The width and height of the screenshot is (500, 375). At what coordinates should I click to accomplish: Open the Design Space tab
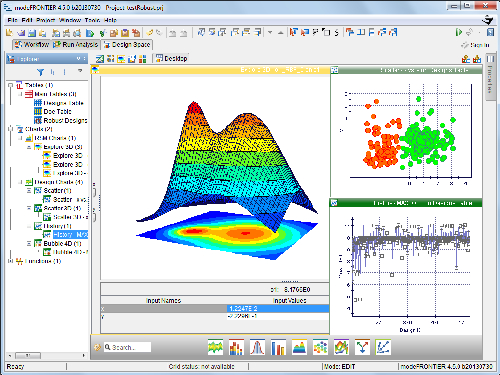click(x=127, y=44)
